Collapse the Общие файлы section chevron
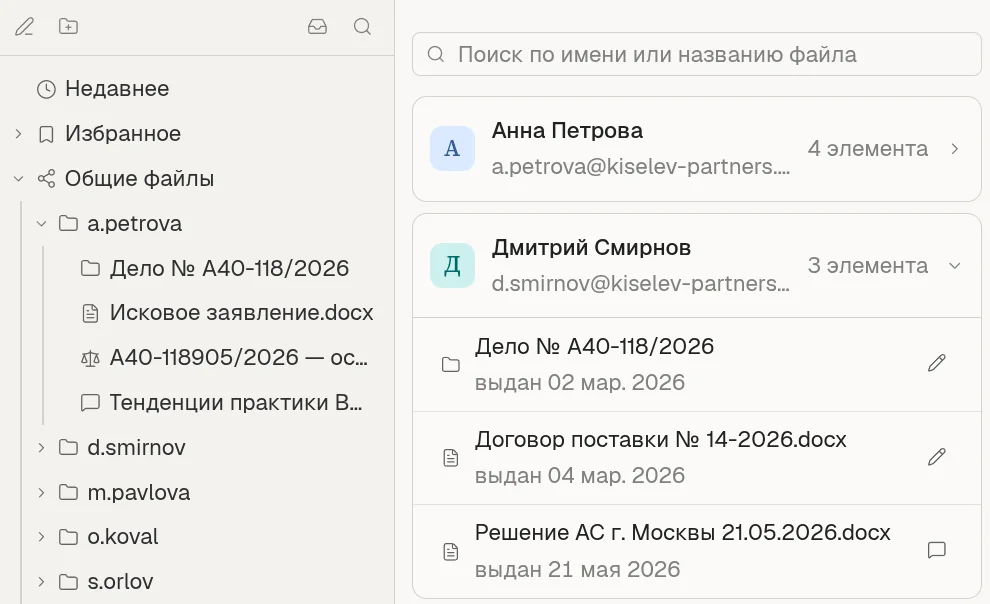This screenshot has height=604, width=990. tap(18, 179)
